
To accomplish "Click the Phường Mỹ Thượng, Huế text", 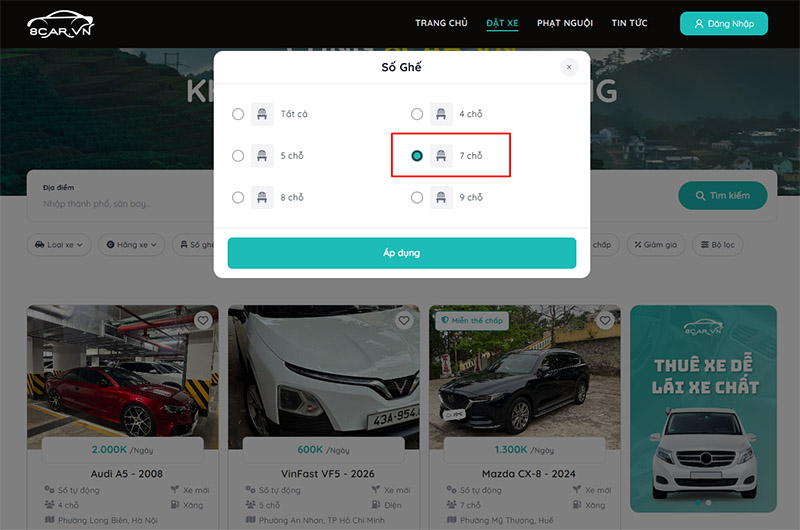I will (x=507, y=520).
